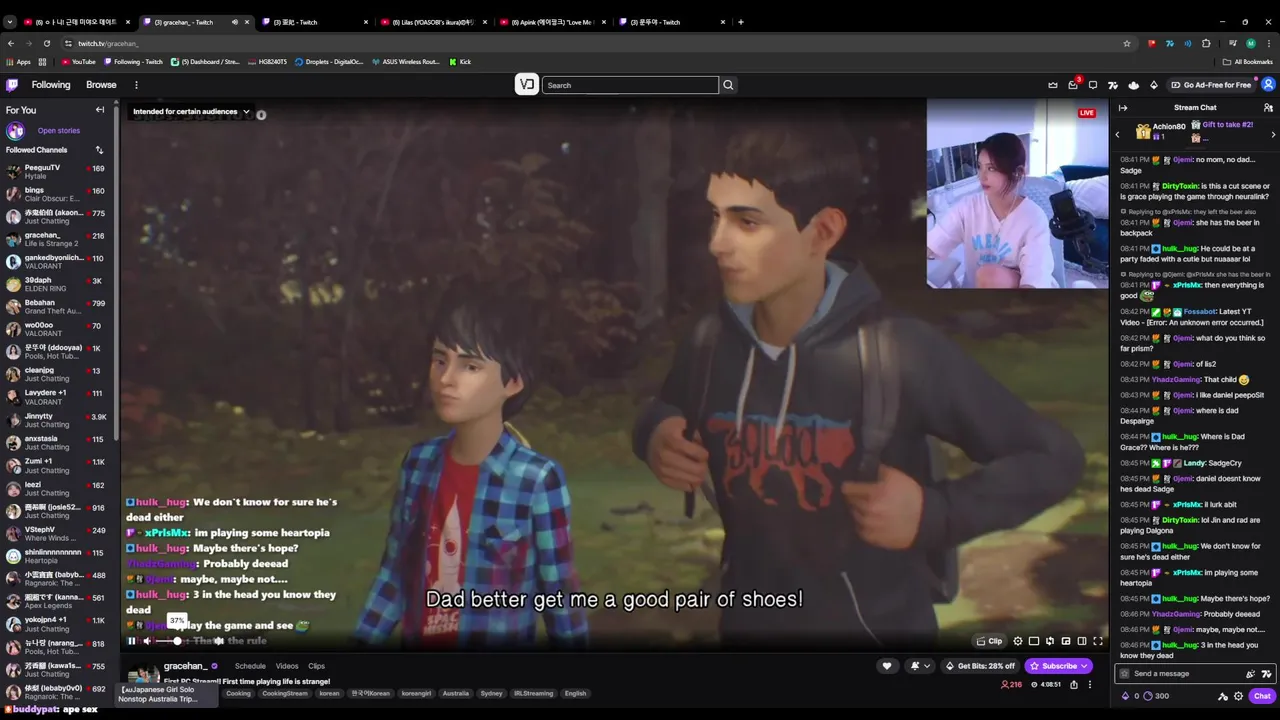The image size is (1280, 720).
Task: Open the Videos tab of channel
Action: [x=287, y=666]
